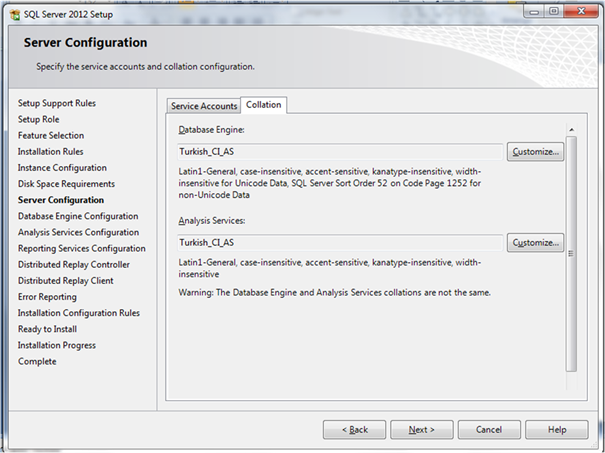
Task: Select Setup Role step in sidebar
Action: coord(39,119)
